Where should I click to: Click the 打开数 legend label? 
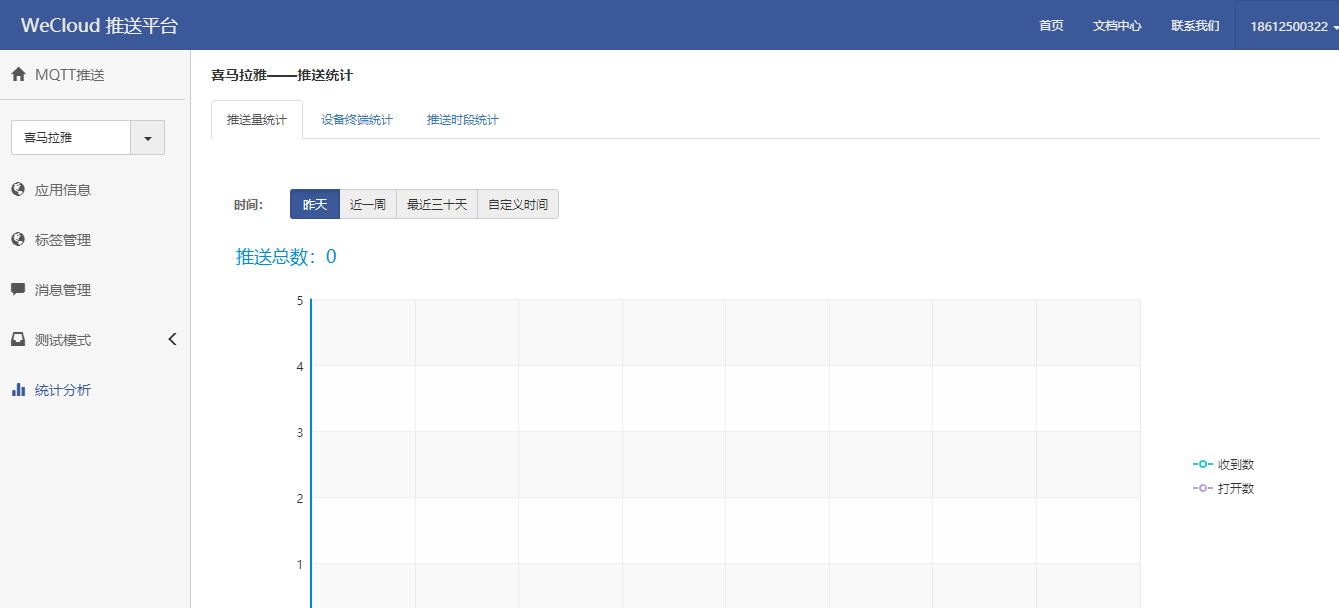(x=1236, y=489)
